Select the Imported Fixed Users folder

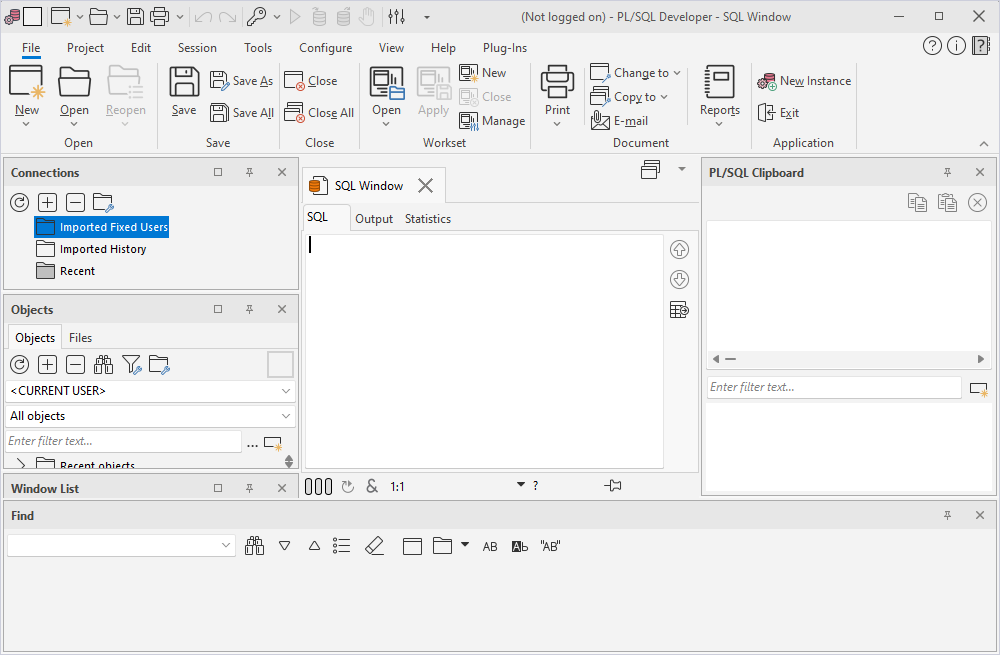click(x=101, y=227)
